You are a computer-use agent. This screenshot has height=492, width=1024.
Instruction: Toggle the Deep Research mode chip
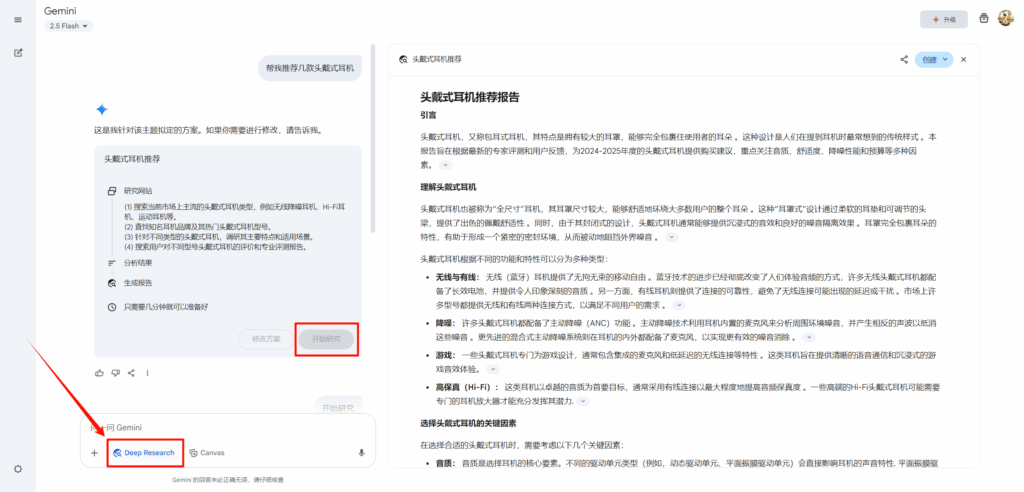(x=145, y=453)
